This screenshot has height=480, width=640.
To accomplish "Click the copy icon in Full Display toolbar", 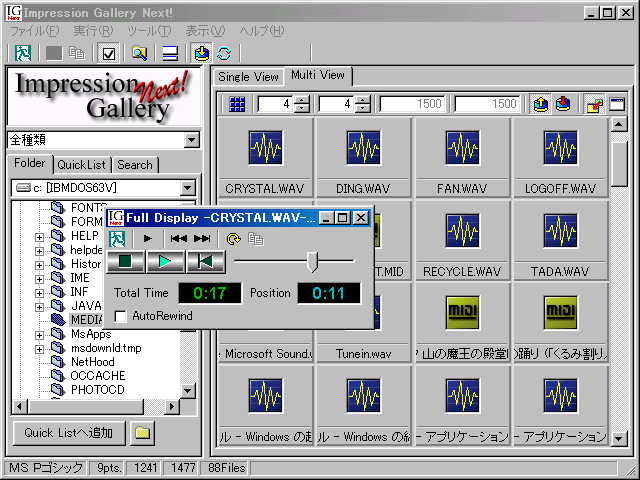I will coord(256,239).
